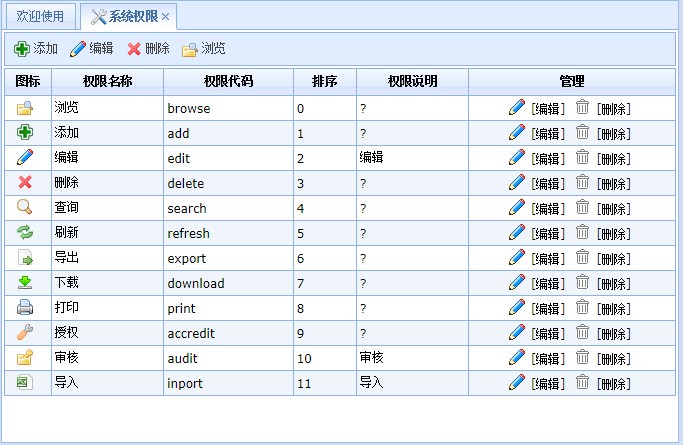Click the green plus 添加 toolbar icon
This screenshot has height=445, width=683.
pyautogui.click(x=21, y=49)
